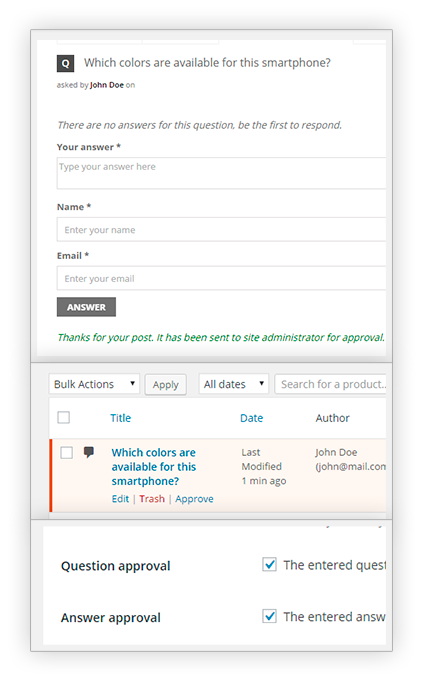Screen dimensions: 422x686
Task: Click the Trash link for the question
Action: pyautogui.click(x=152, y=499)
